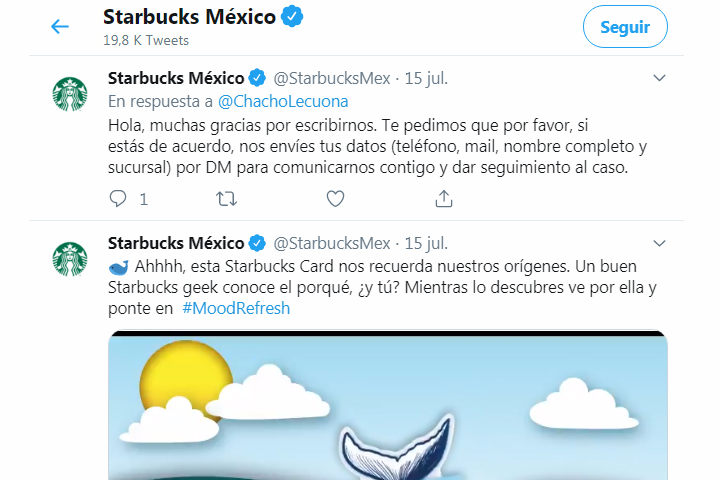Expand the whale tweet's options chevron
The height and width of the screenshot is (480, 720).
tap(659, 243)
